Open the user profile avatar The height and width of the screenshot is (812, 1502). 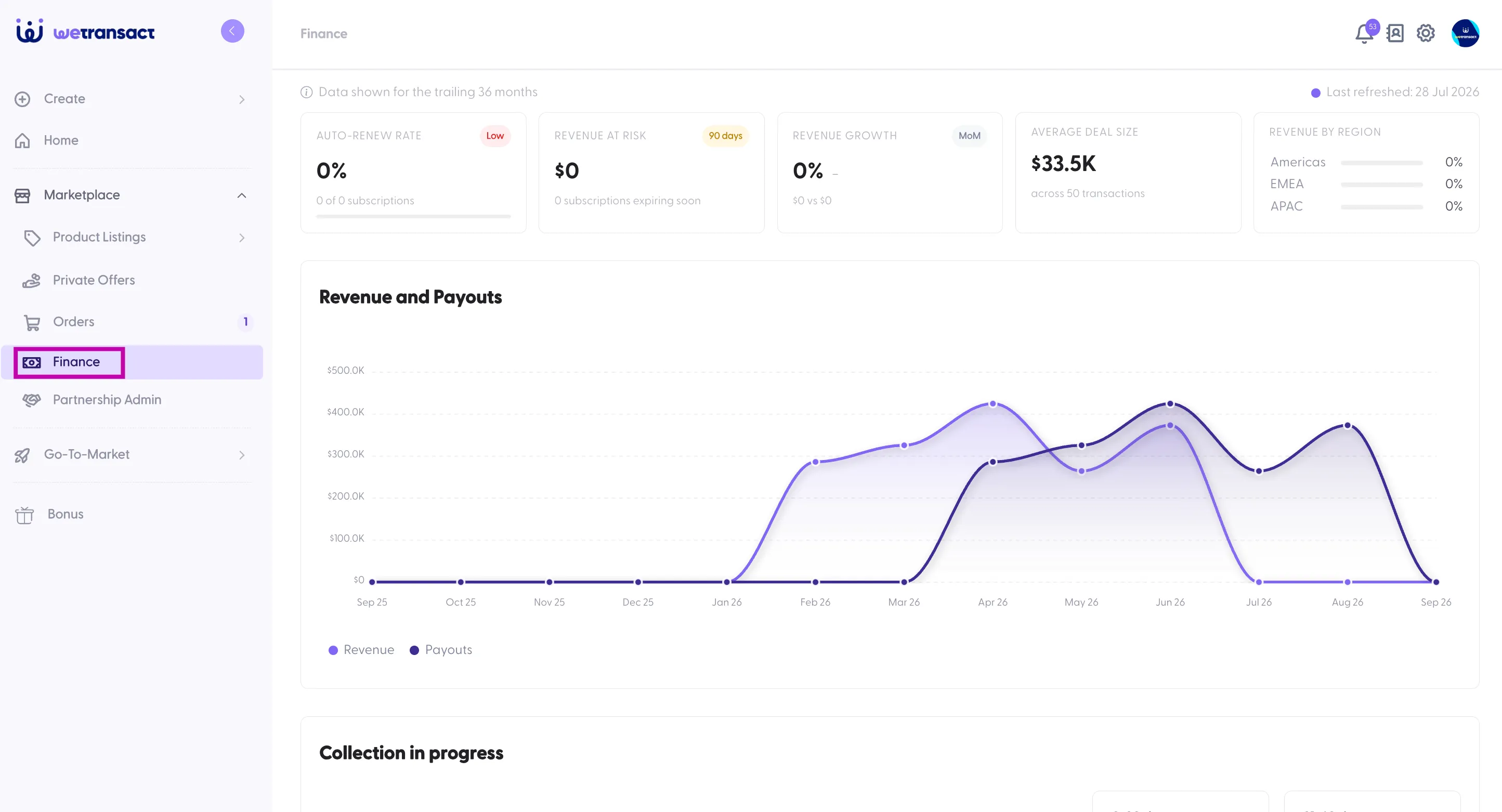pyautogui.click(x=1465, y=33)
